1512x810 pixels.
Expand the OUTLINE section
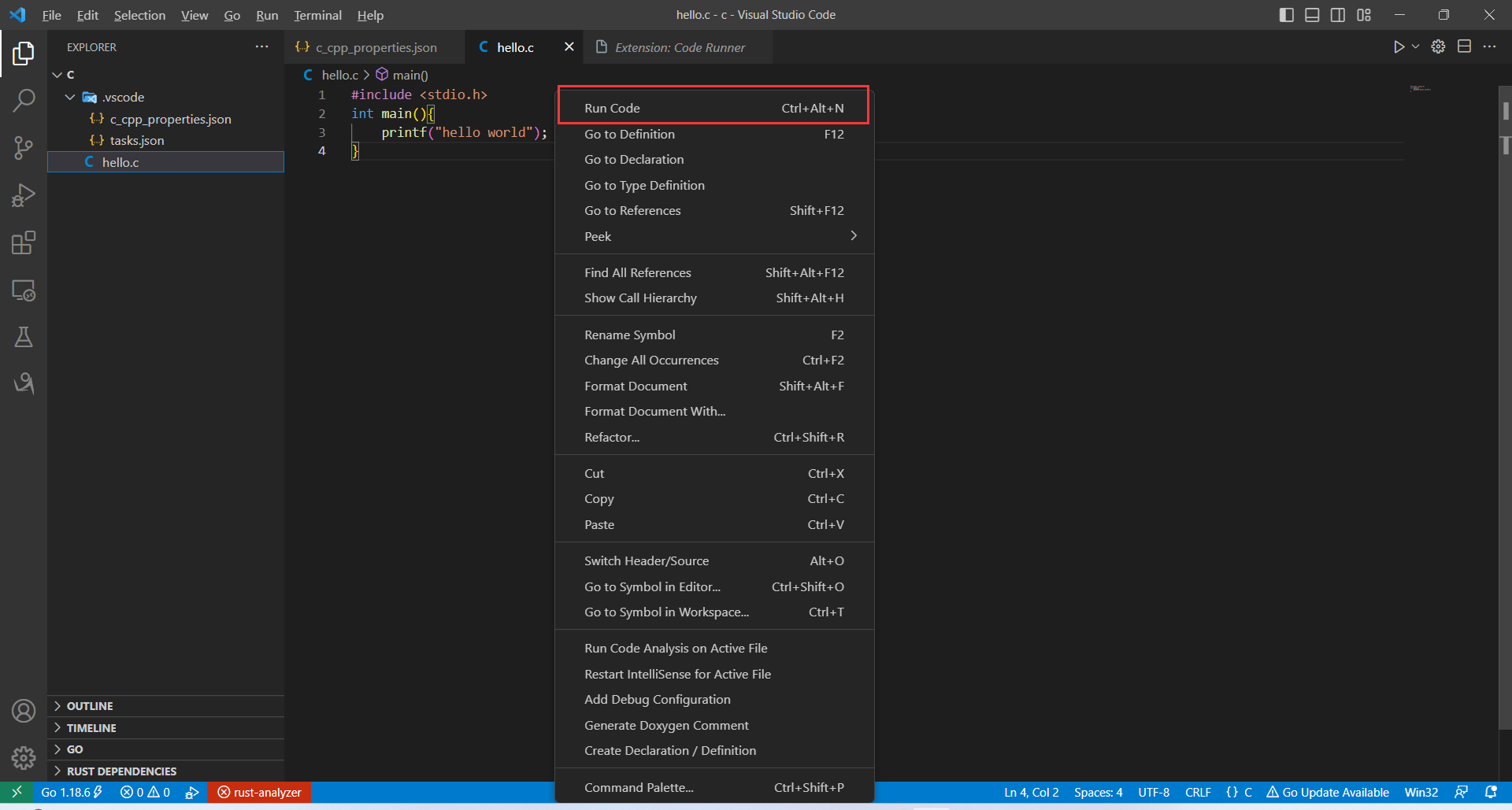click(x=165, y=706)
